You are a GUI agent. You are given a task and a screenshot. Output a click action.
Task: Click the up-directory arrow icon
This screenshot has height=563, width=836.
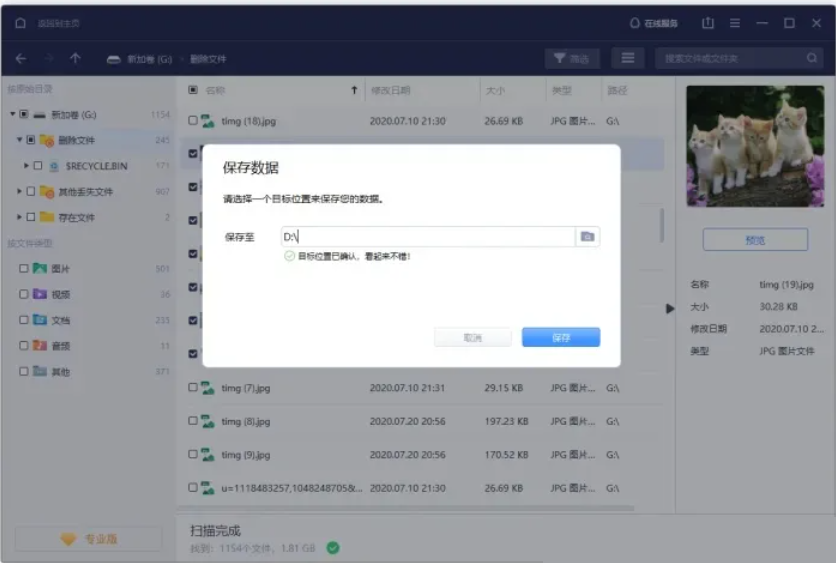point(75,59)
